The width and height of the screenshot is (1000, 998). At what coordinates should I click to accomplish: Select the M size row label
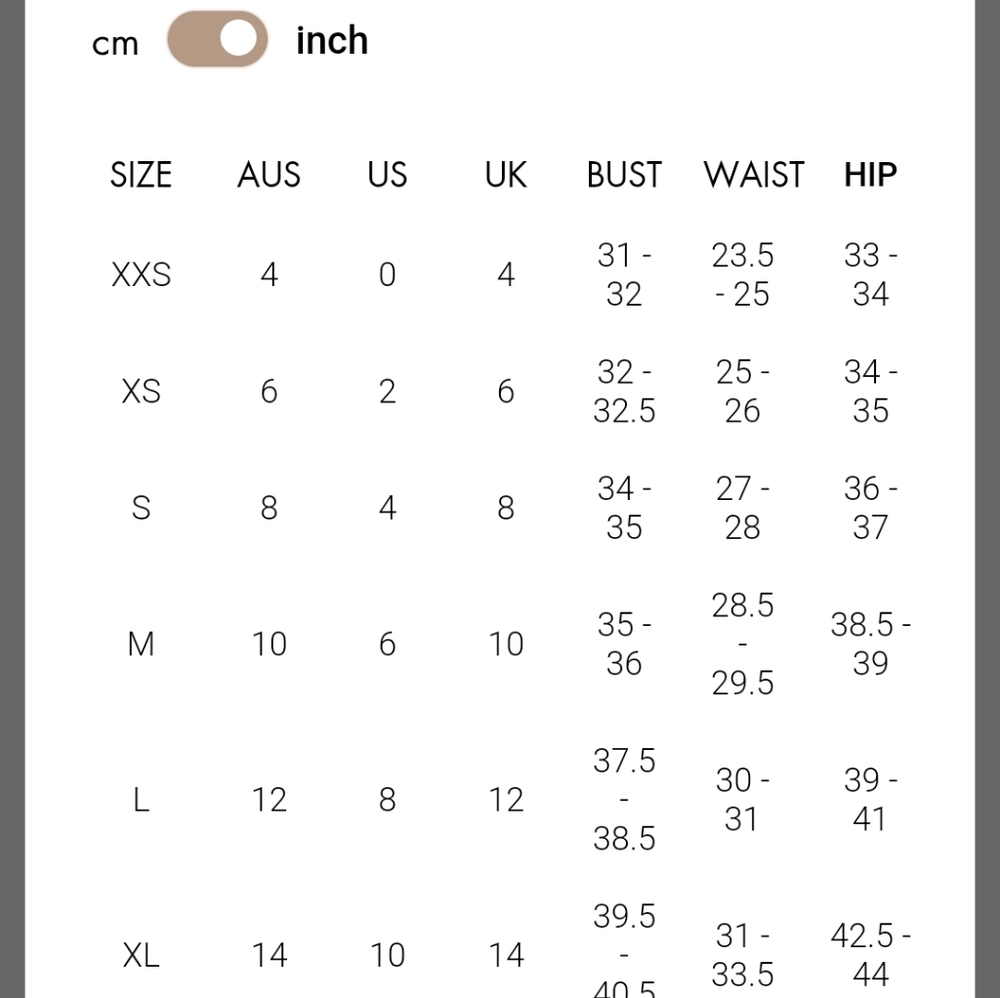pos(141,643)
